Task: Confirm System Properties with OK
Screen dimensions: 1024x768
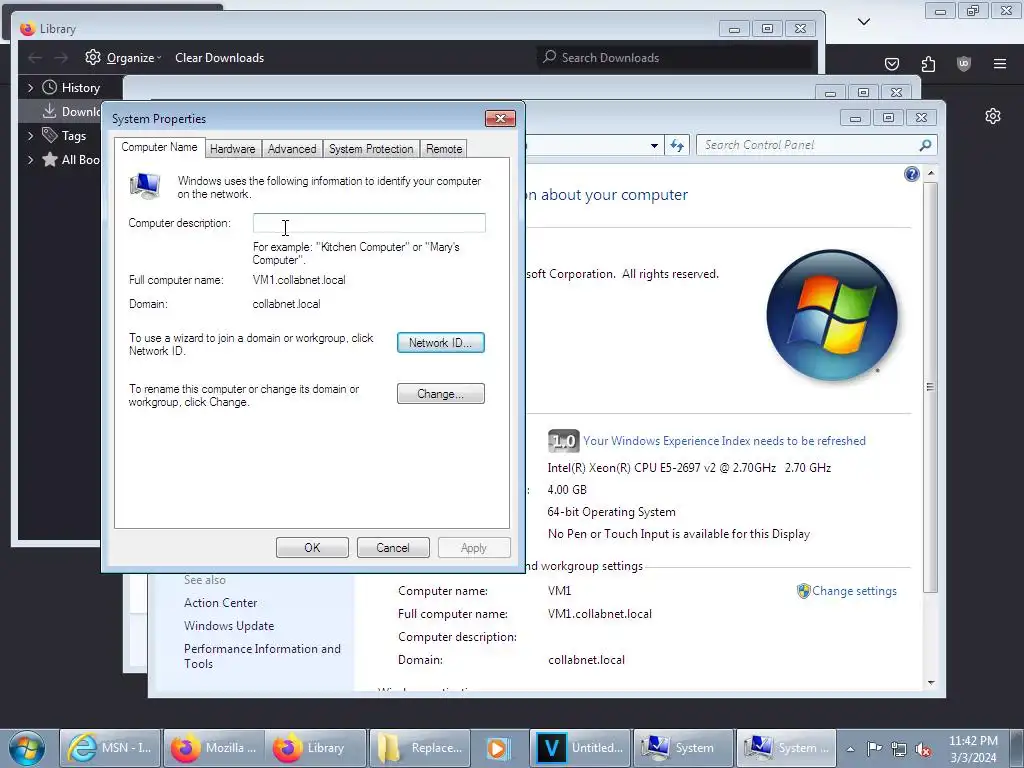Action: click(x=312, y=548)
